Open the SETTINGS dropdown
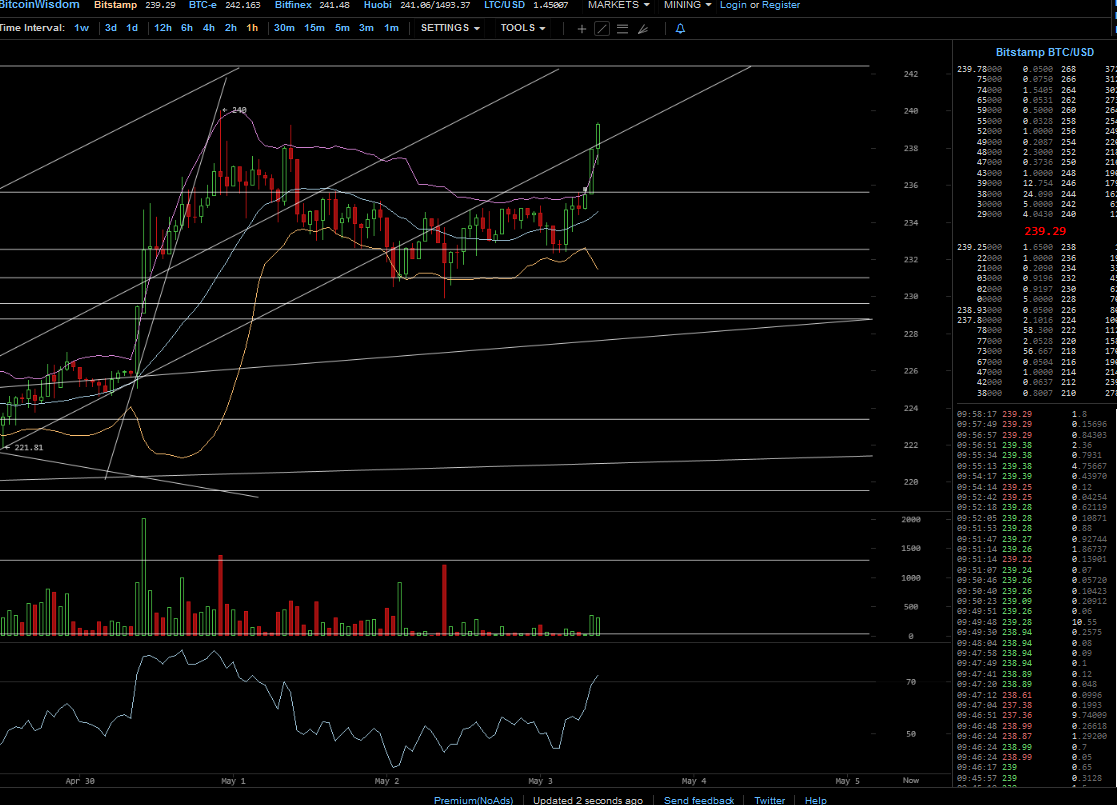Image resolution: width=1117 pixels, height=805 pixels. pyautogui.click(x=450, y=28)
